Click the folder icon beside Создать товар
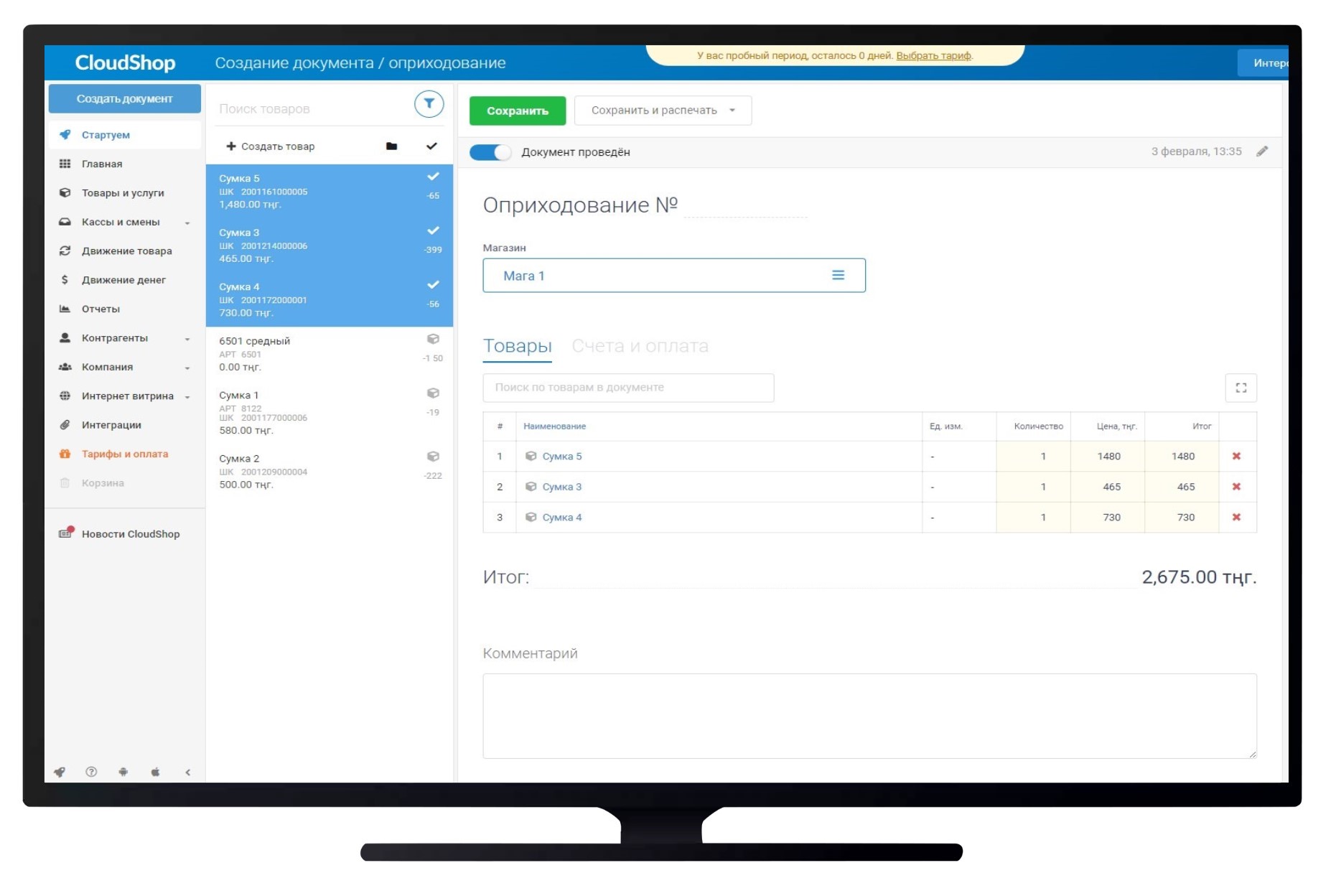The image size is (1336, 896). 391,146
